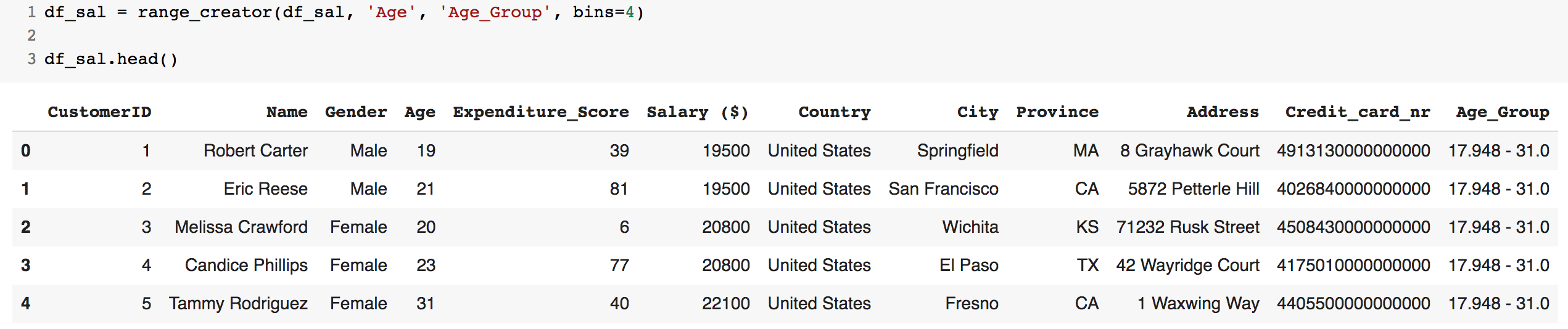Click the San Francisco city cell

[x=943, y=189]
